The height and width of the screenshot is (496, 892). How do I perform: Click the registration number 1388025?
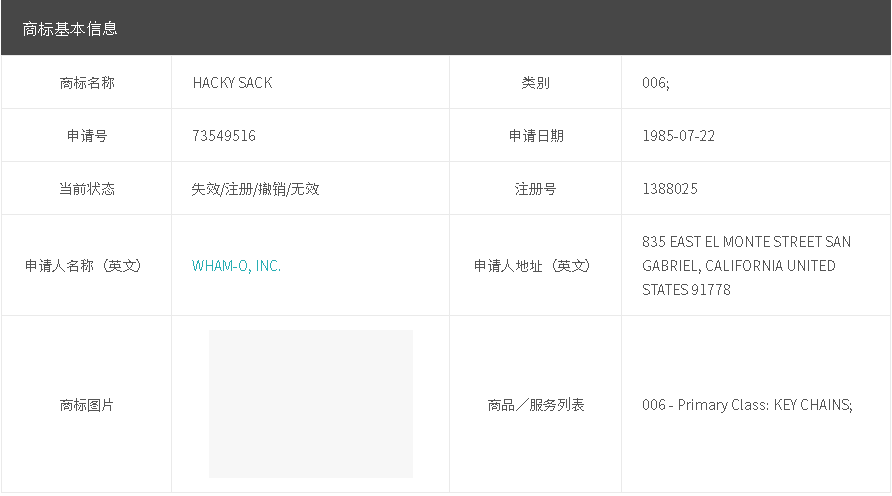[670, 189]
